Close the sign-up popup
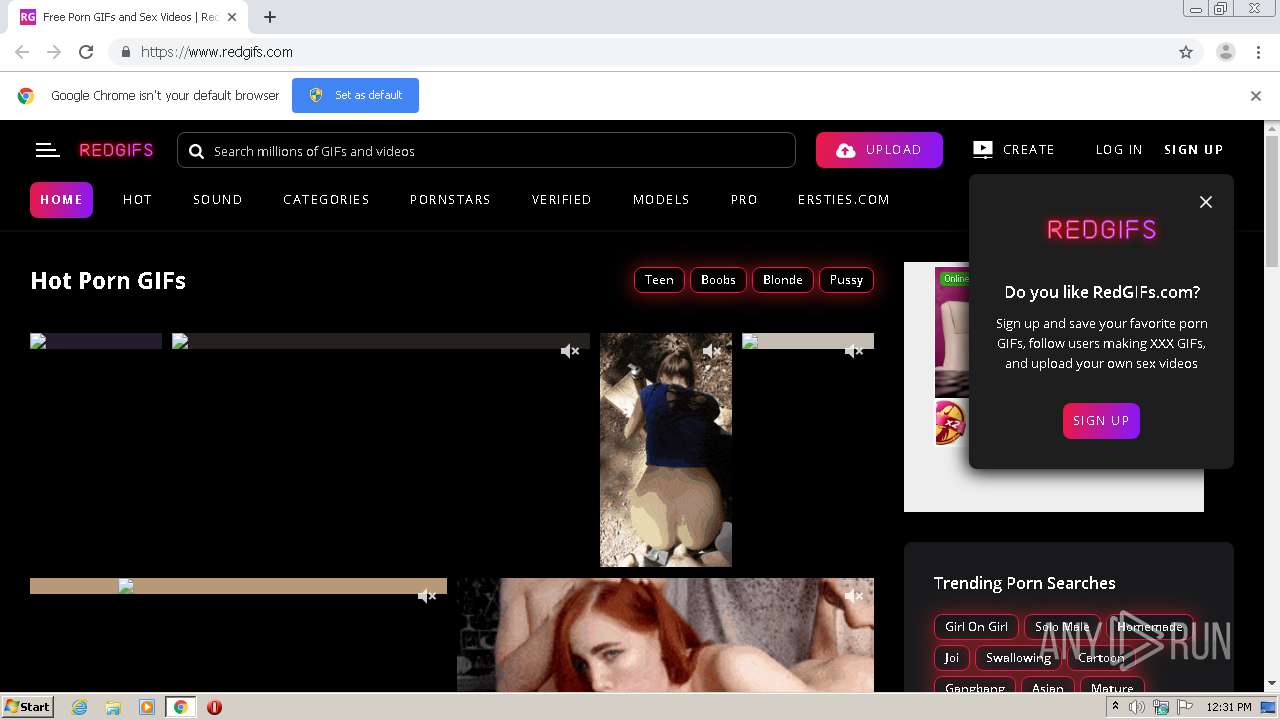The image size is (1280, 720). 1206,202
